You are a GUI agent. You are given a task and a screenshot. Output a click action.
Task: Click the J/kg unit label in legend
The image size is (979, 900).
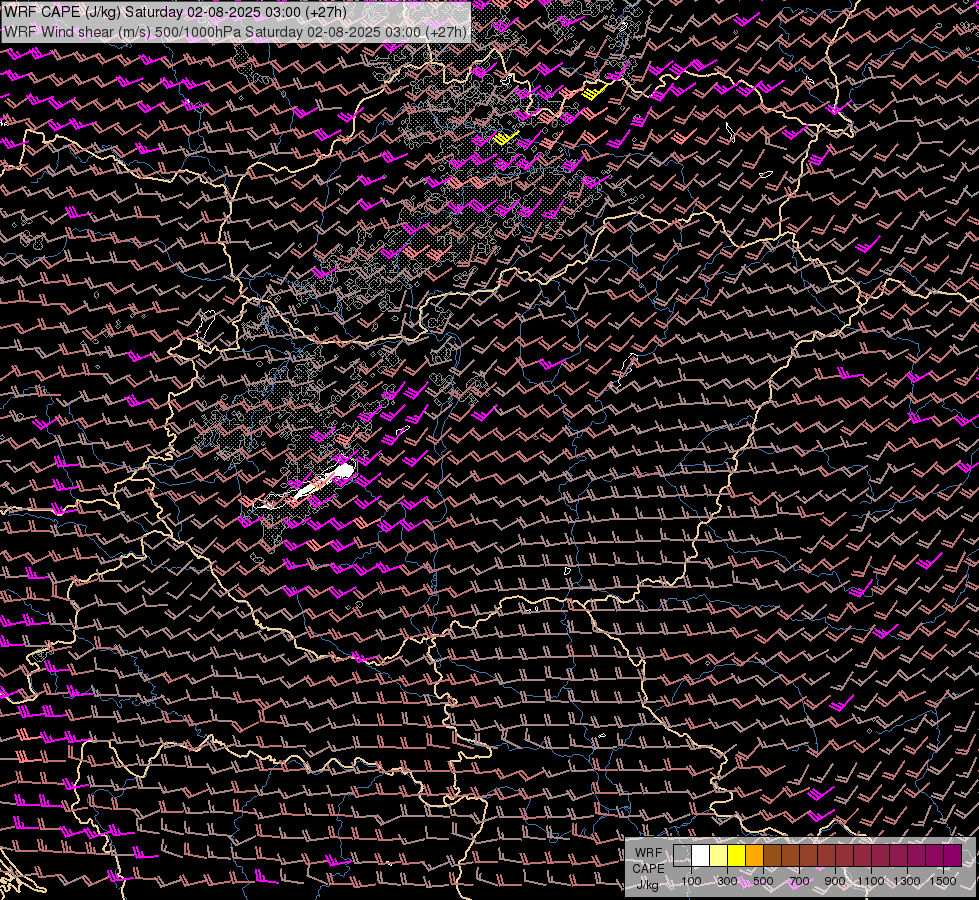tap(647, 886)
